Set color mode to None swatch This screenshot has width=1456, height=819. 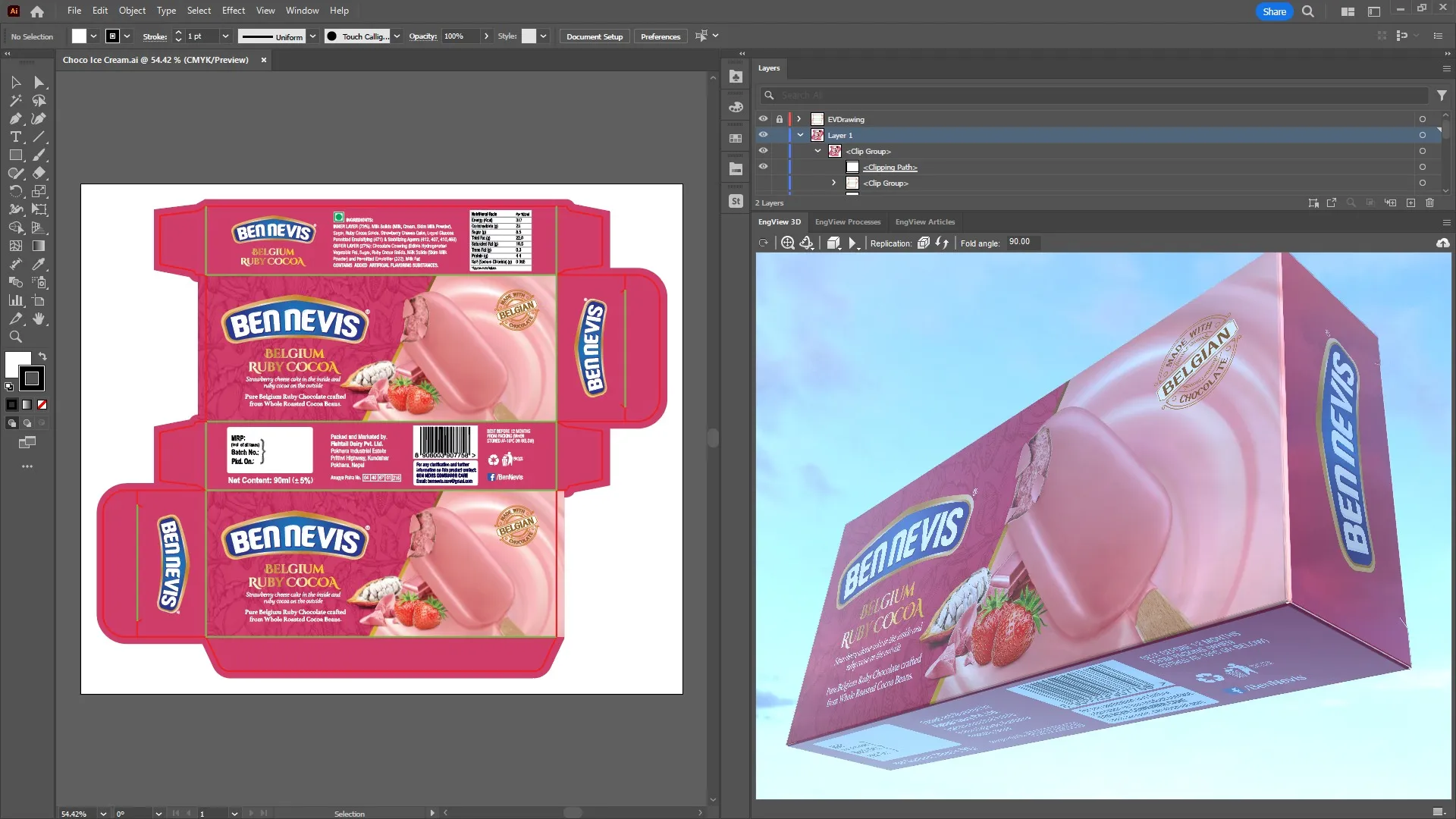point(42,405)
